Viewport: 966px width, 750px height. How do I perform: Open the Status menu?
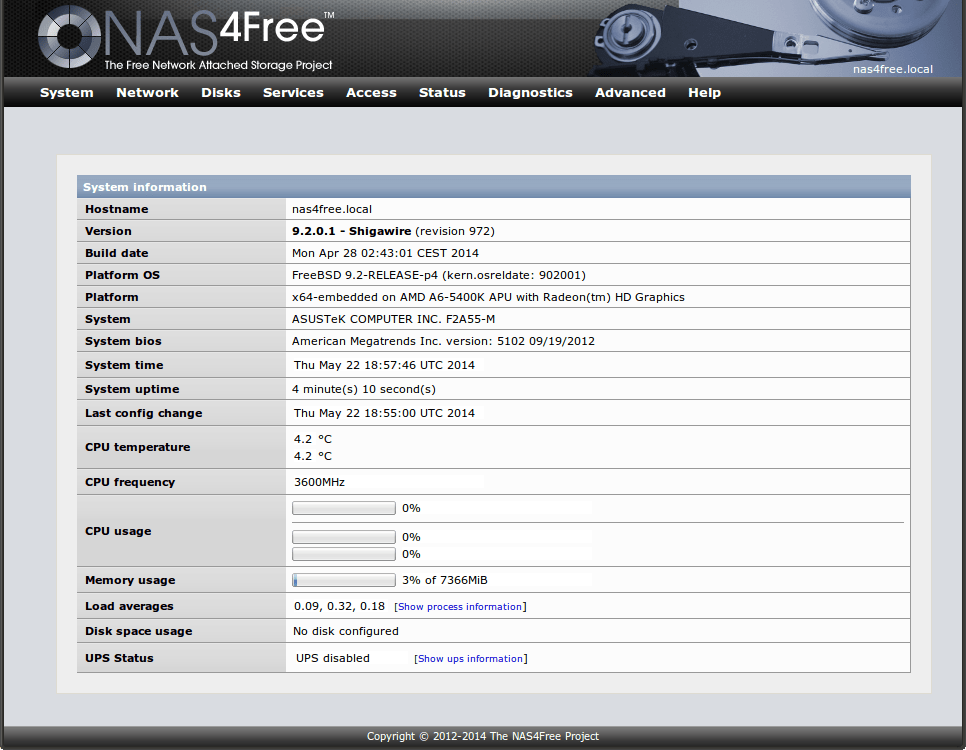(442, 92)
